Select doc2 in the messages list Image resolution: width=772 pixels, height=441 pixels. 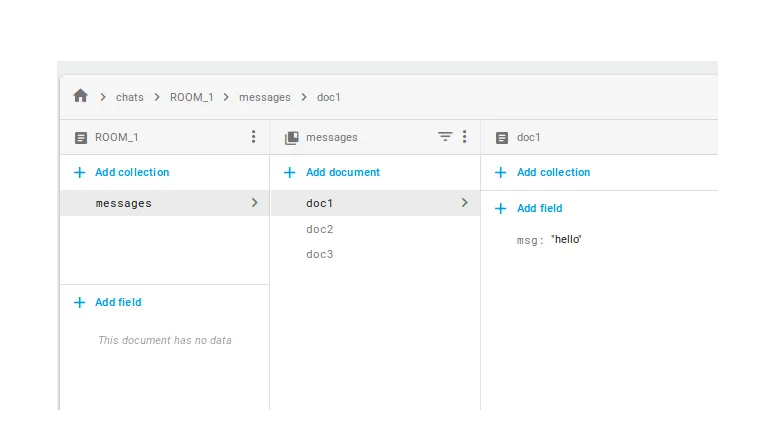[x=320, y=229]
